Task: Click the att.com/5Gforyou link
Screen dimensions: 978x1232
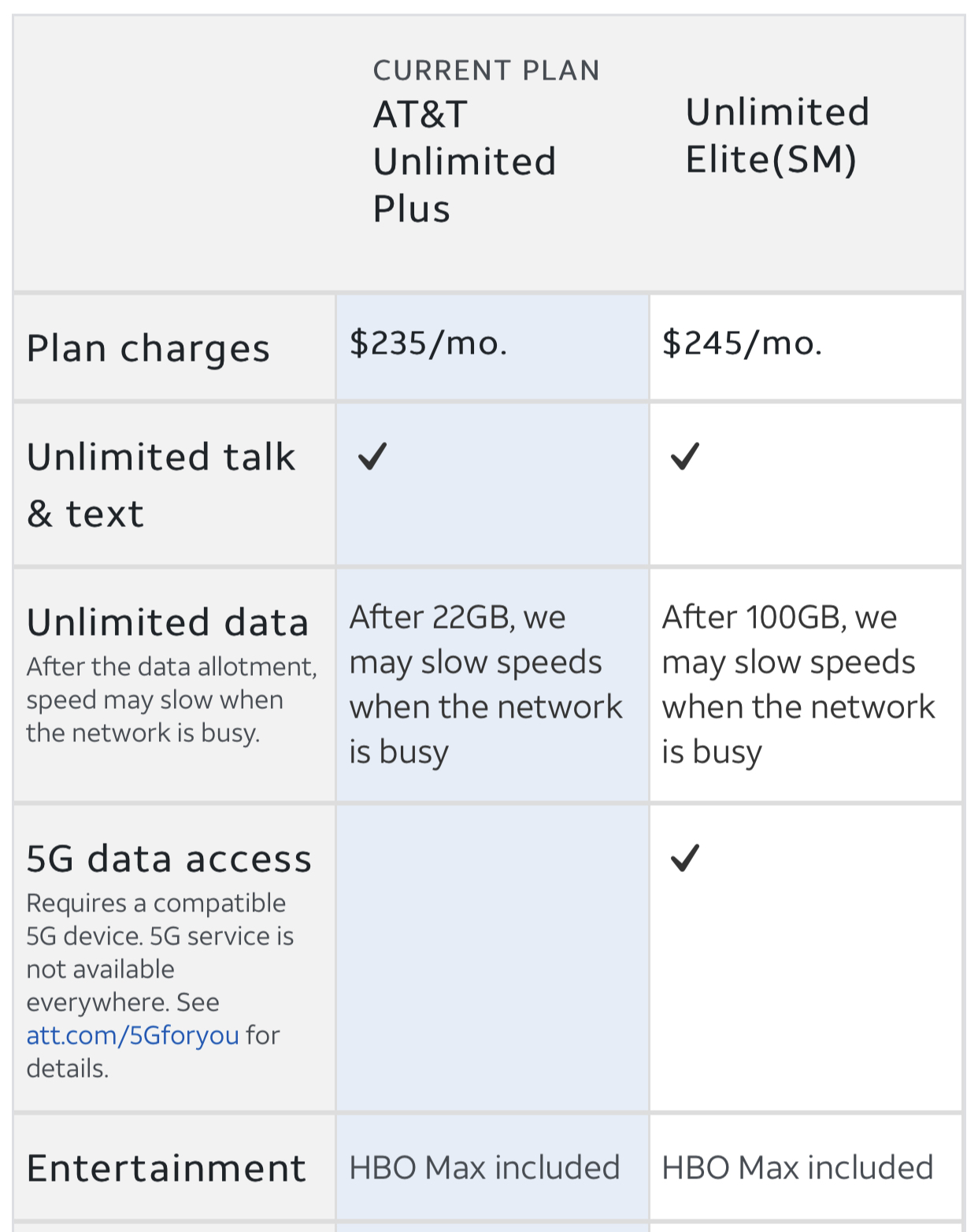Action: click(132, 1035)
